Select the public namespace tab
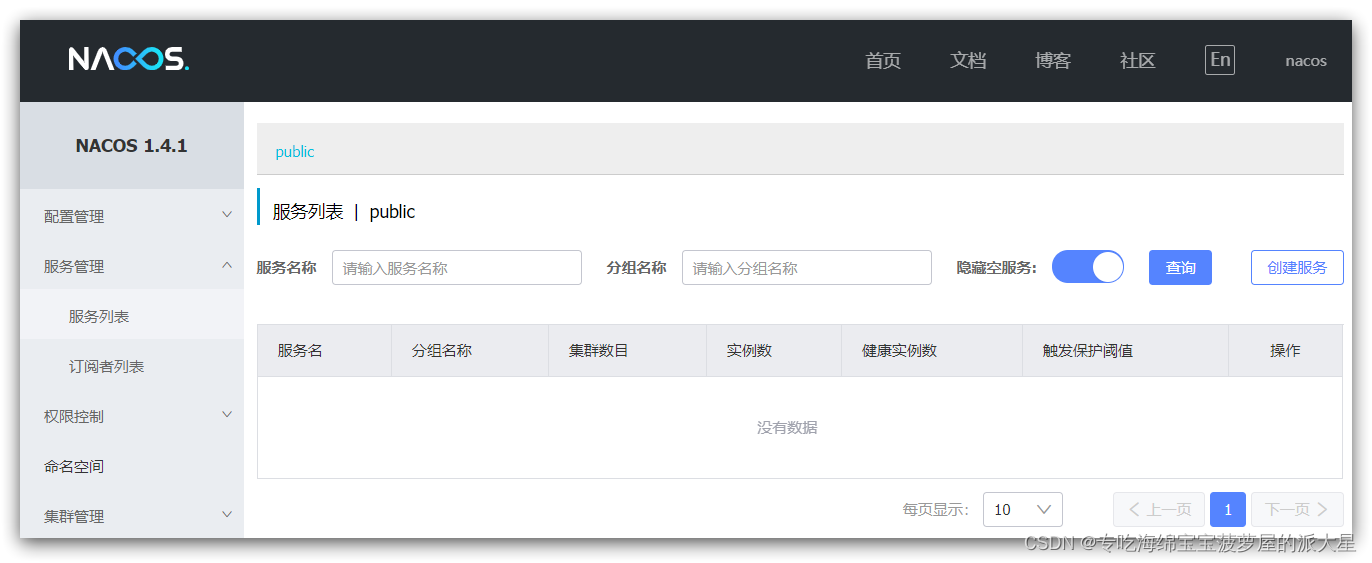 (295, 152)
